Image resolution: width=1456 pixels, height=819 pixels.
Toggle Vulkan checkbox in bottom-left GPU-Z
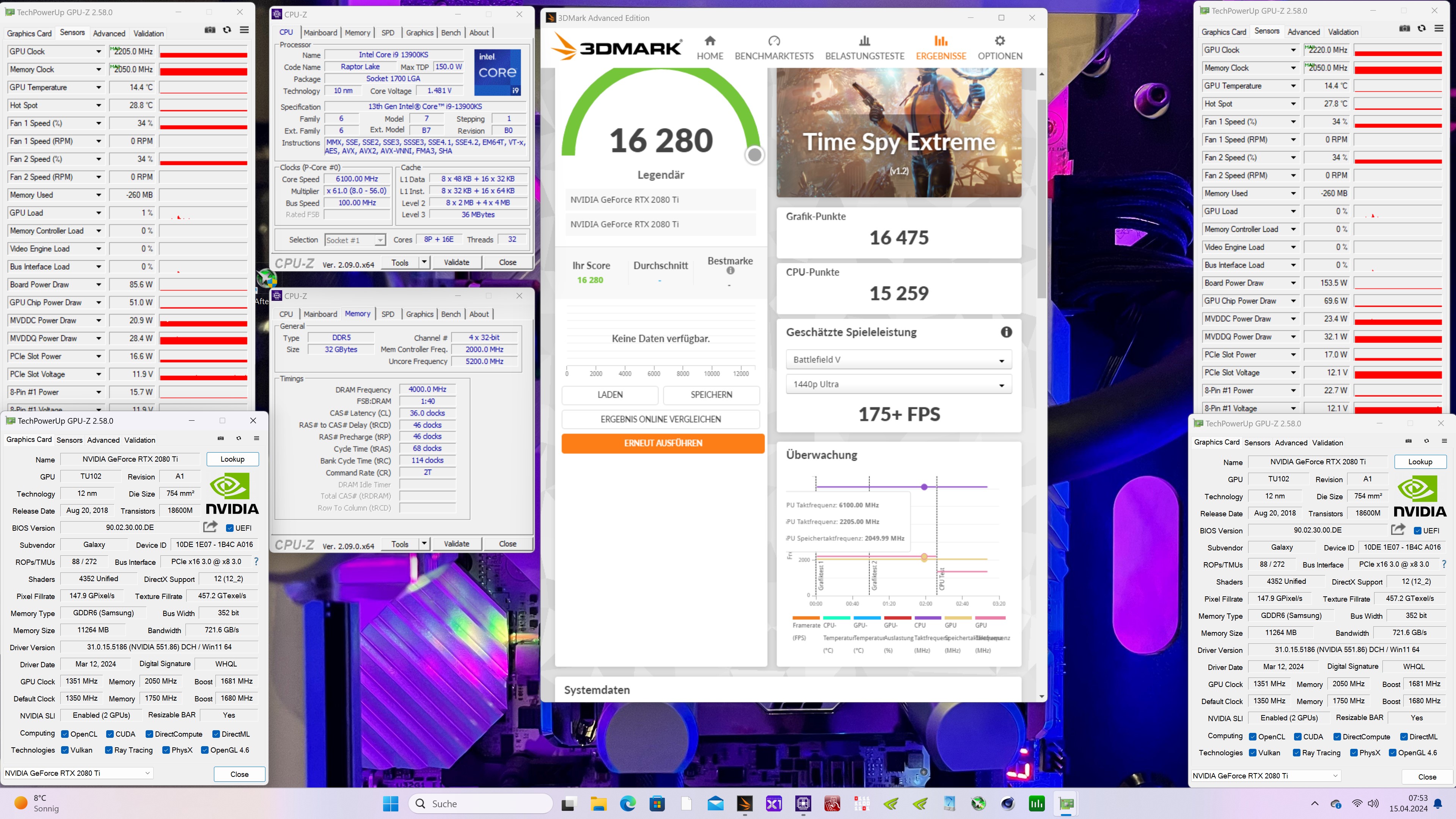[x=65, y=750]
